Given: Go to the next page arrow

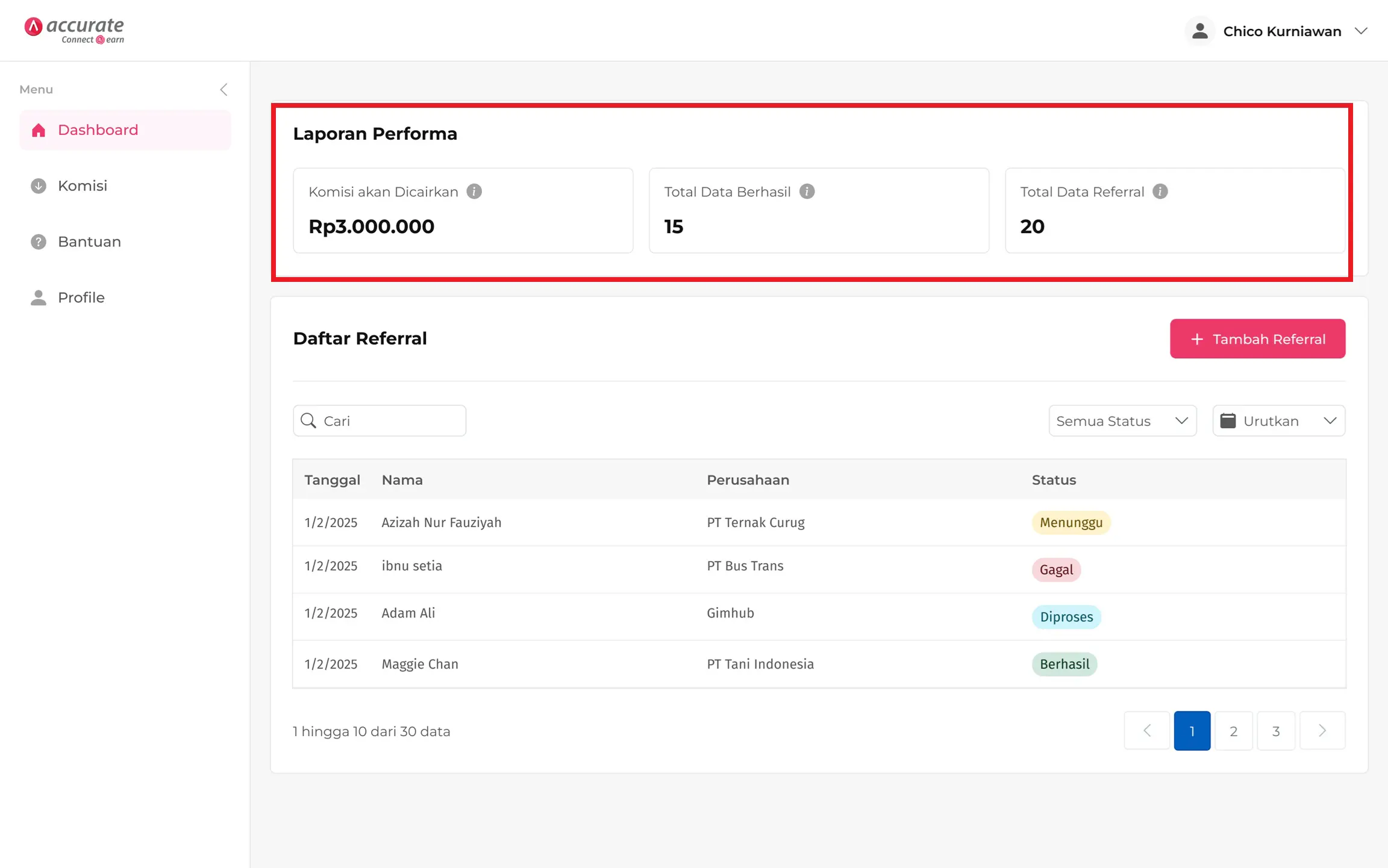Looking at the screenshot, I should 1322,731.
